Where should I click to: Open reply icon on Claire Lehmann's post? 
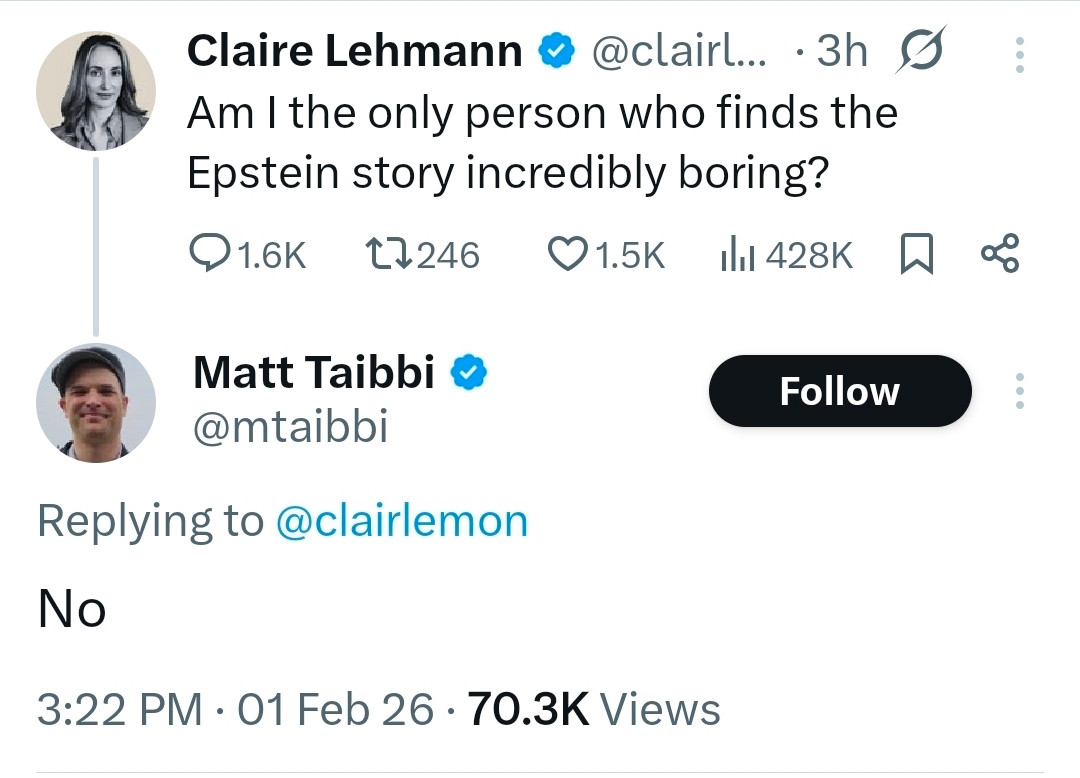(x=208, y=255)
